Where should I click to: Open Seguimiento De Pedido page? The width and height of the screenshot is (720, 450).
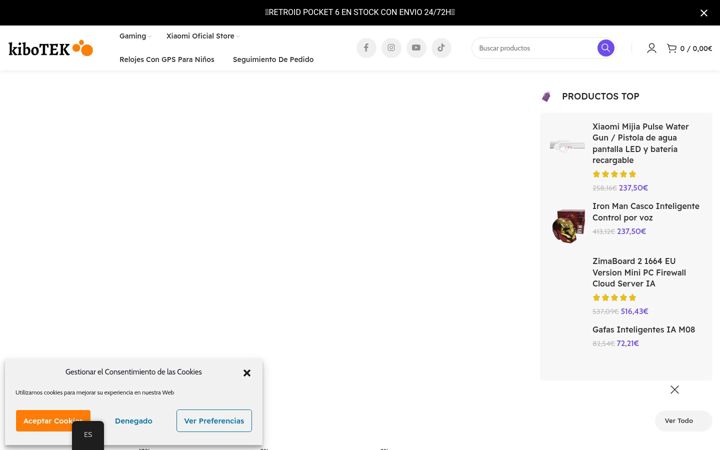273,59
